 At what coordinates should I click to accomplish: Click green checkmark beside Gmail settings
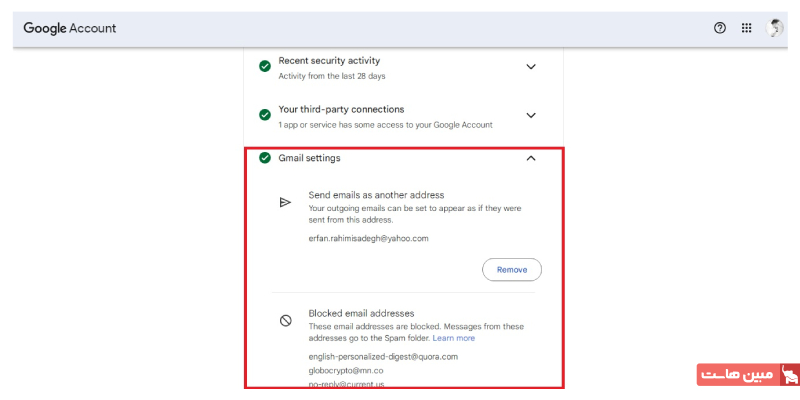[x=265, y=158]
